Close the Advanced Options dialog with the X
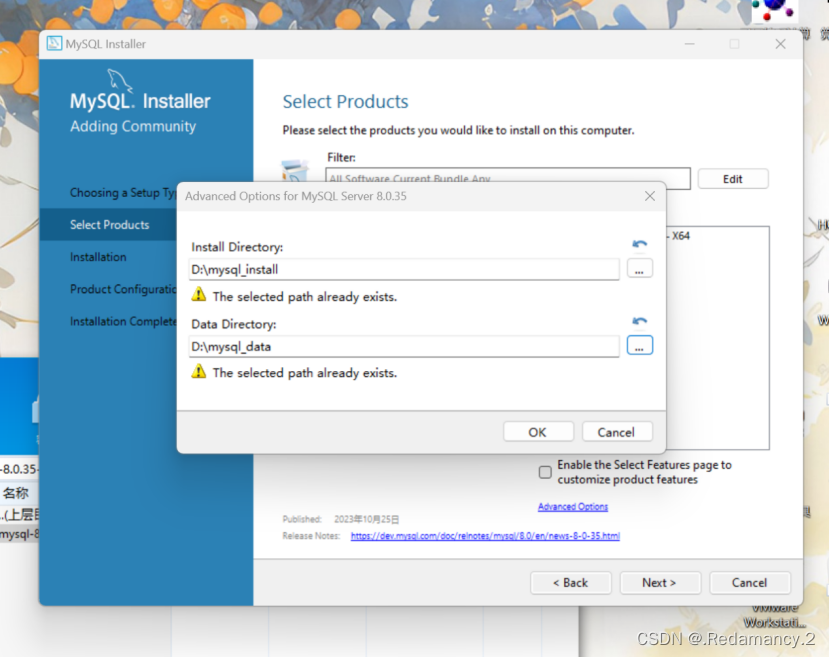 [649, 196]
